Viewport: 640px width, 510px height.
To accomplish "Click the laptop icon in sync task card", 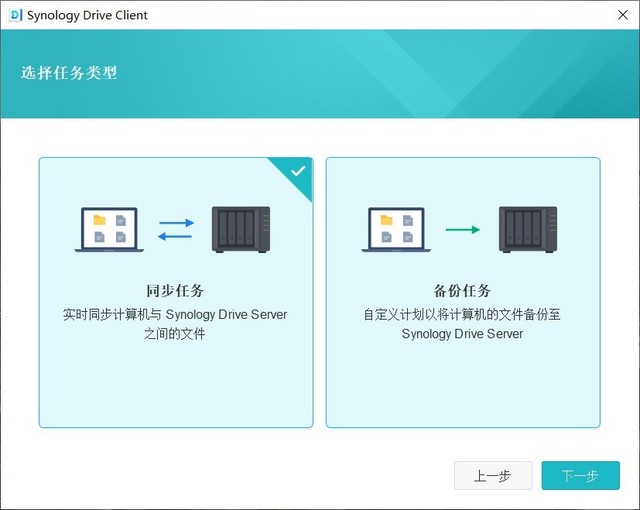I will tap(109, 230).
